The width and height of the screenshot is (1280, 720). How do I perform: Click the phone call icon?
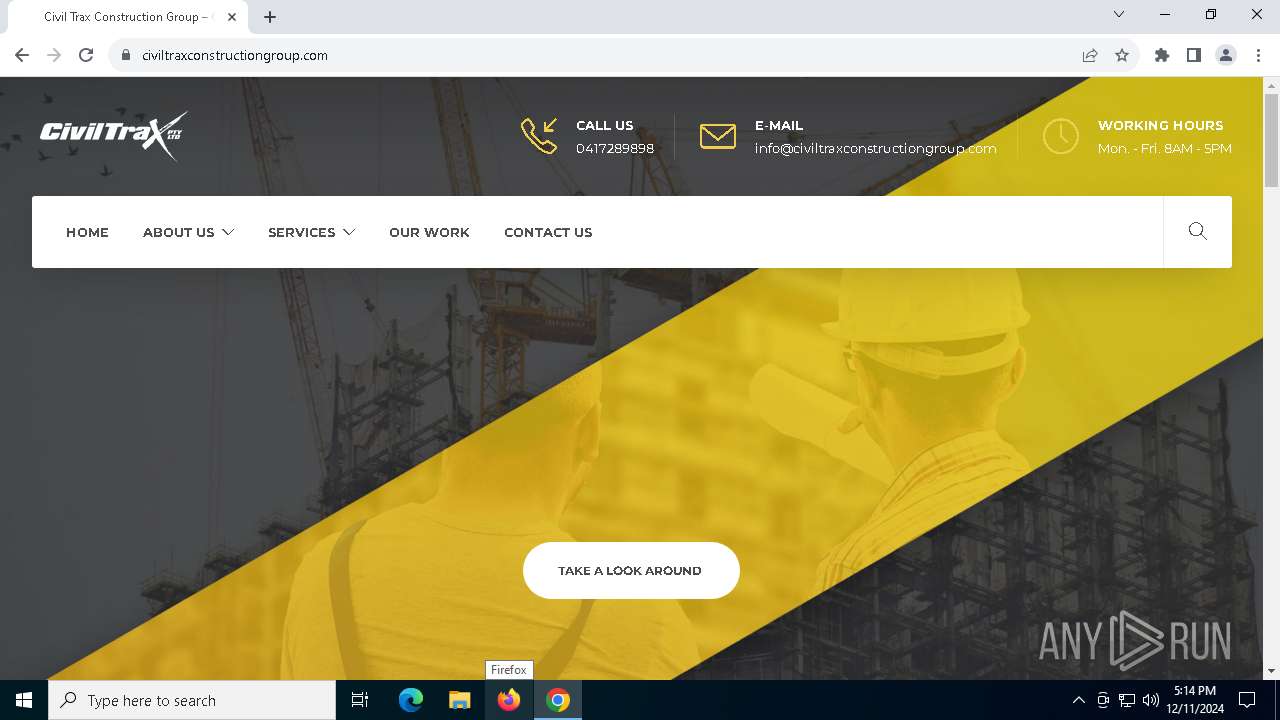click(x=539, y=136)
